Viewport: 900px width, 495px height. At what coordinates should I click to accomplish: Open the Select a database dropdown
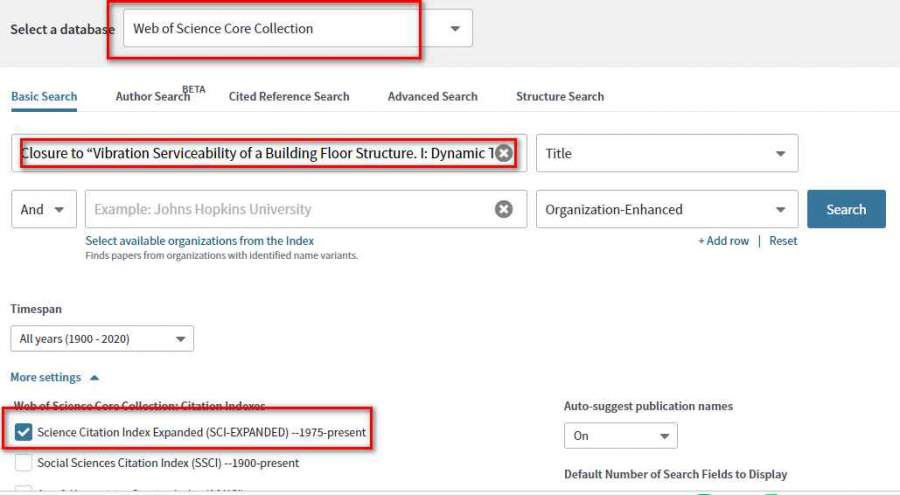[x=298, y=29]
